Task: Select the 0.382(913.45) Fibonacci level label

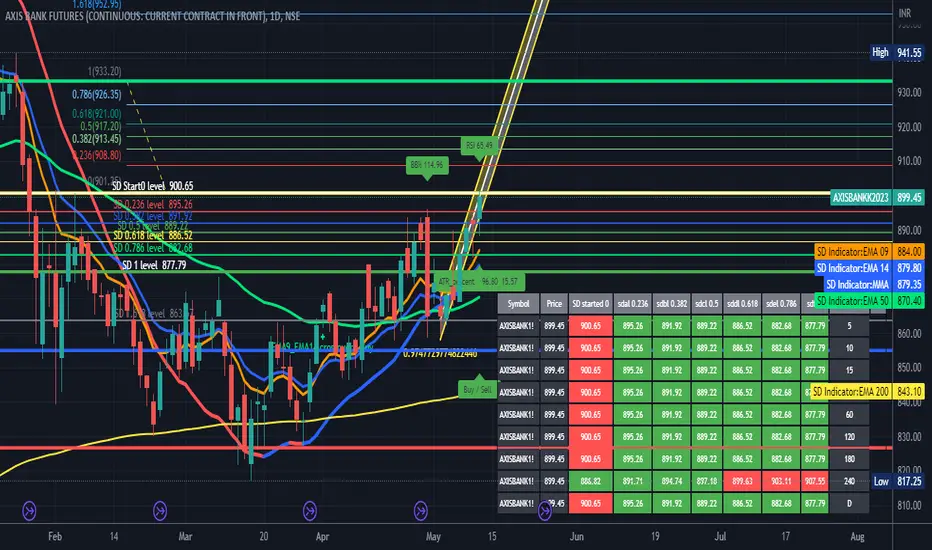Action: [96, 139]
